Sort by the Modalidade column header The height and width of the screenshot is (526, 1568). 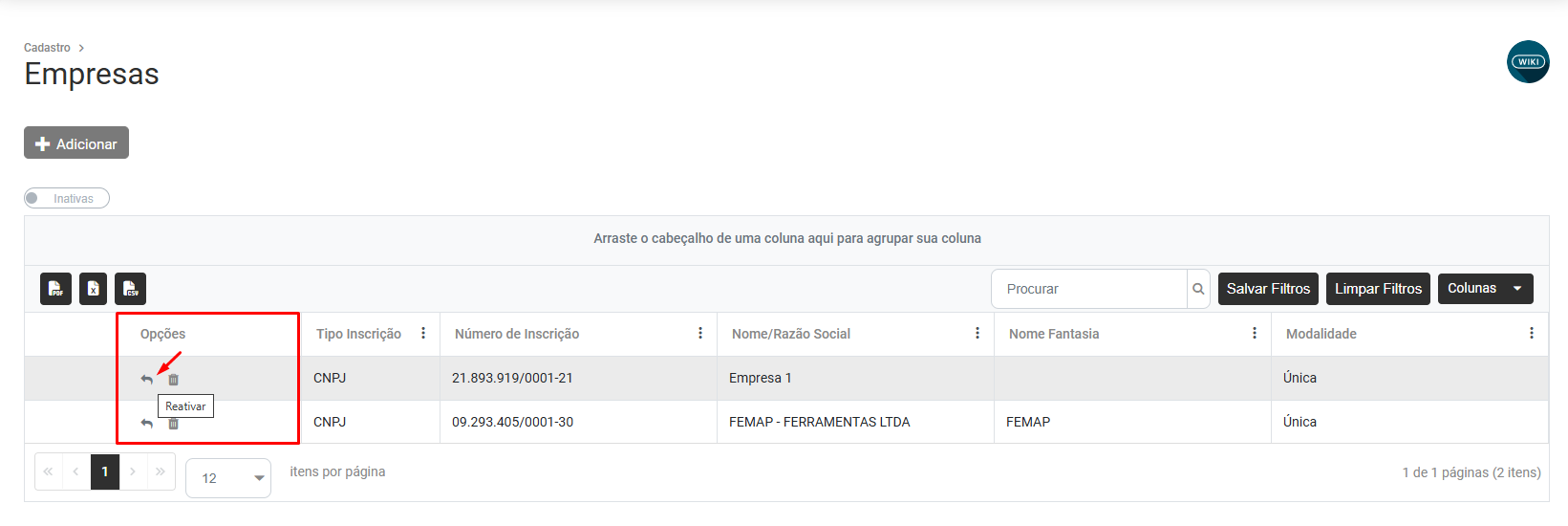click(x=1321, y=334)
